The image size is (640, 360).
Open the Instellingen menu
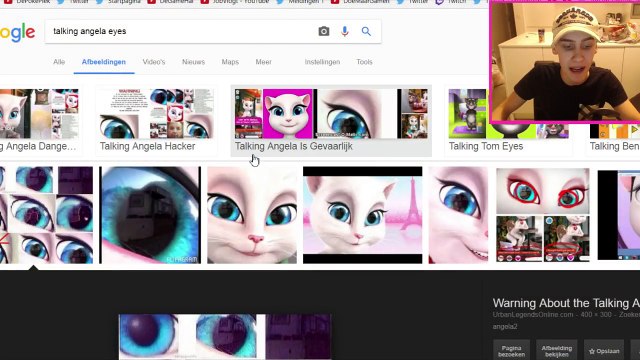tap(322, 62)
